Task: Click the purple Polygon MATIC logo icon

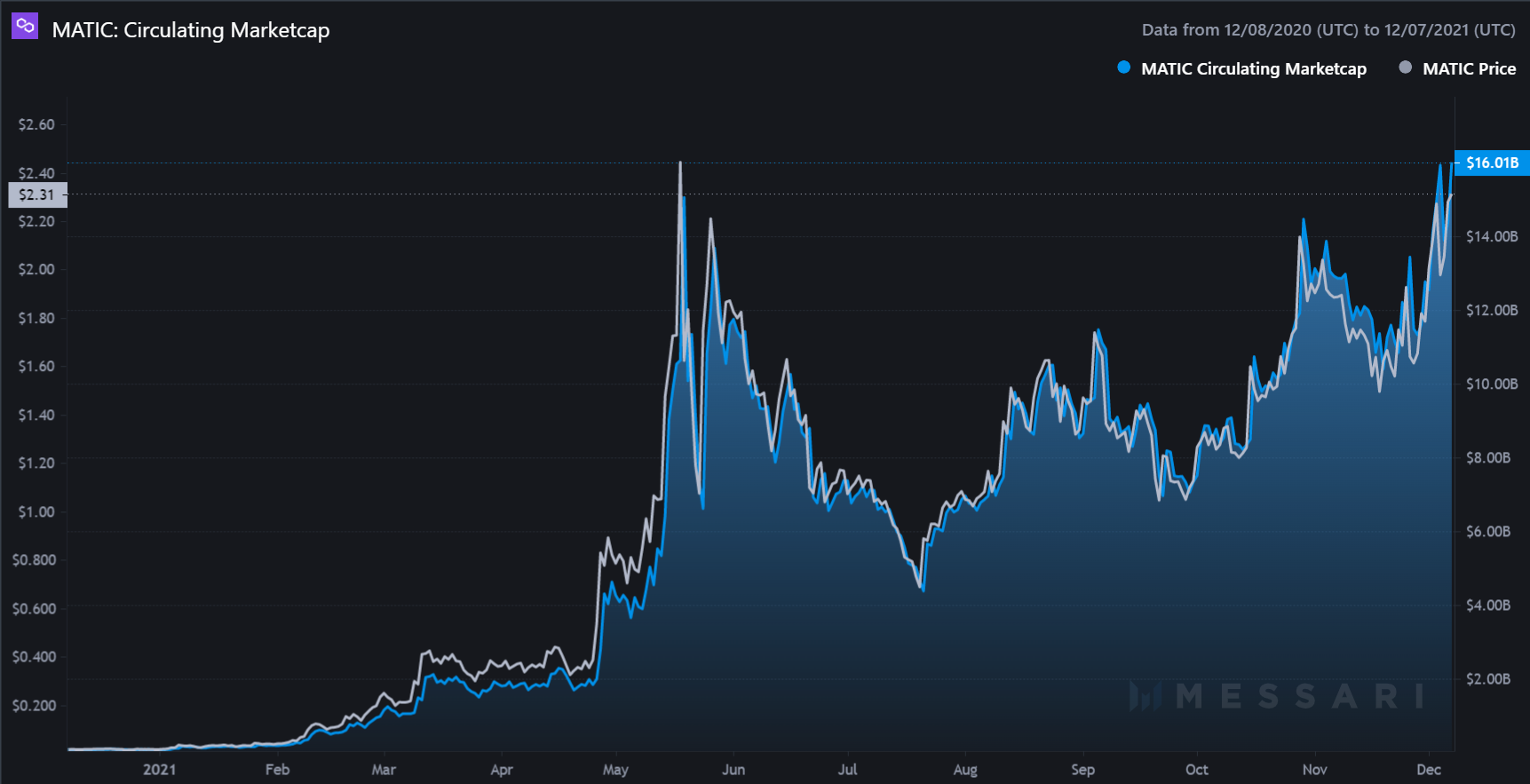Action: [x=25, y=26]
